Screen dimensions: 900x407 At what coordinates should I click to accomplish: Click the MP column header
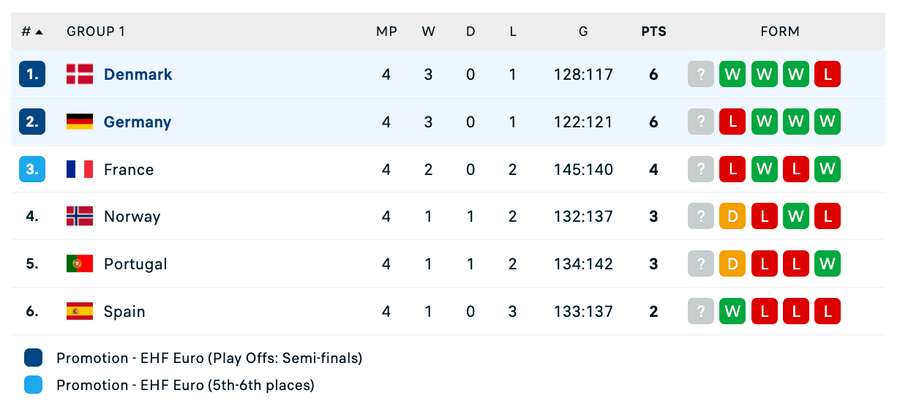coord(386,31)
